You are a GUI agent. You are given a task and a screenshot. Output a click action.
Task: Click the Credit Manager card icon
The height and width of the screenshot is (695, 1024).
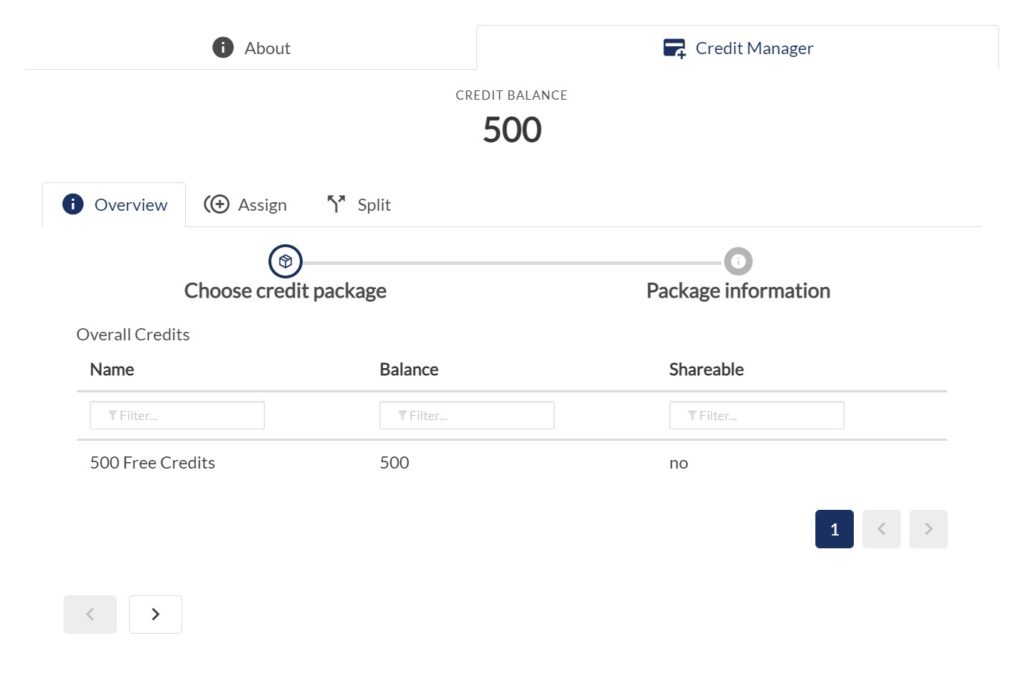pos(675,48)
